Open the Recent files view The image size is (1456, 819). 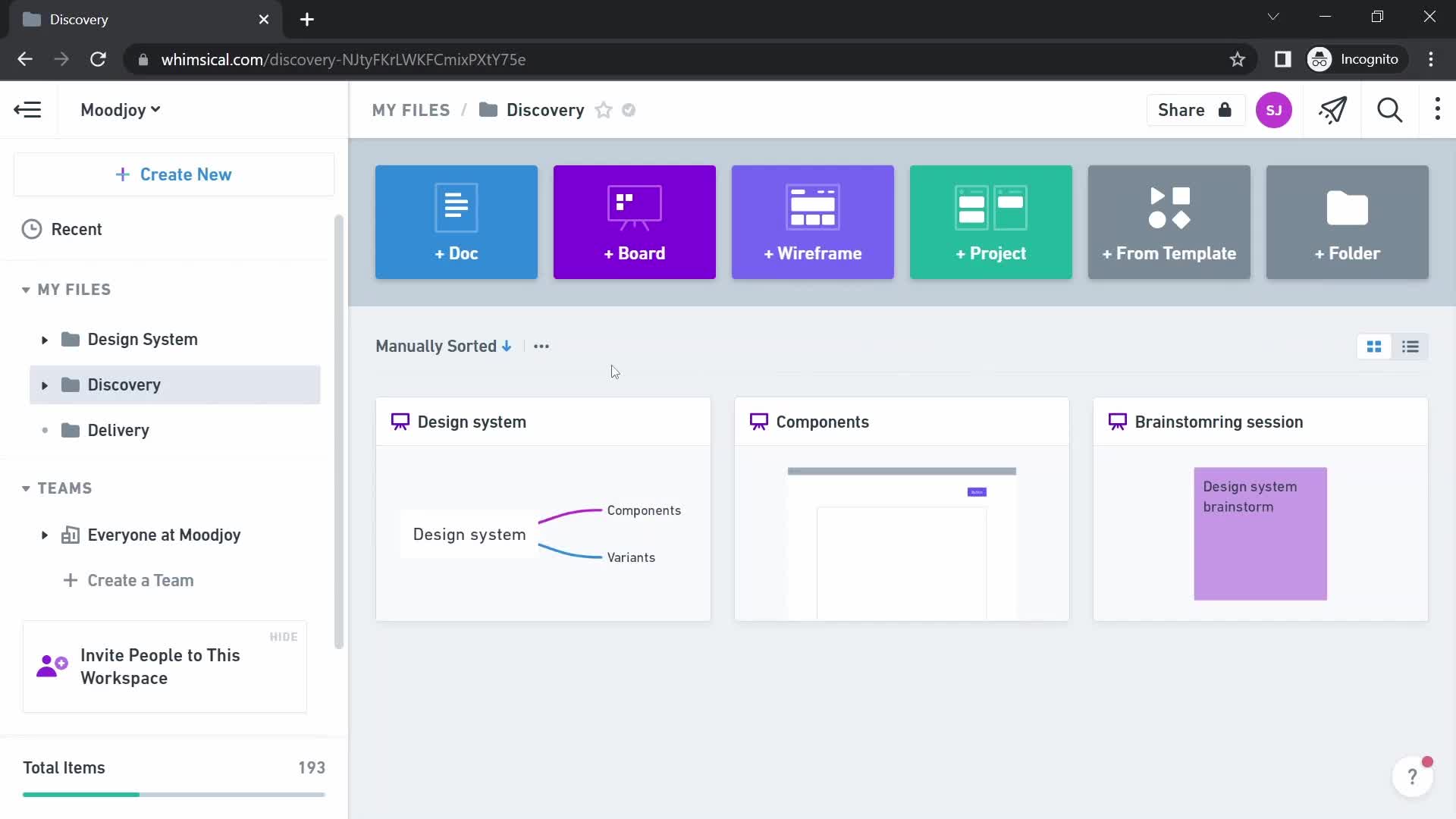pyautogui.click(x=76, y=229)
